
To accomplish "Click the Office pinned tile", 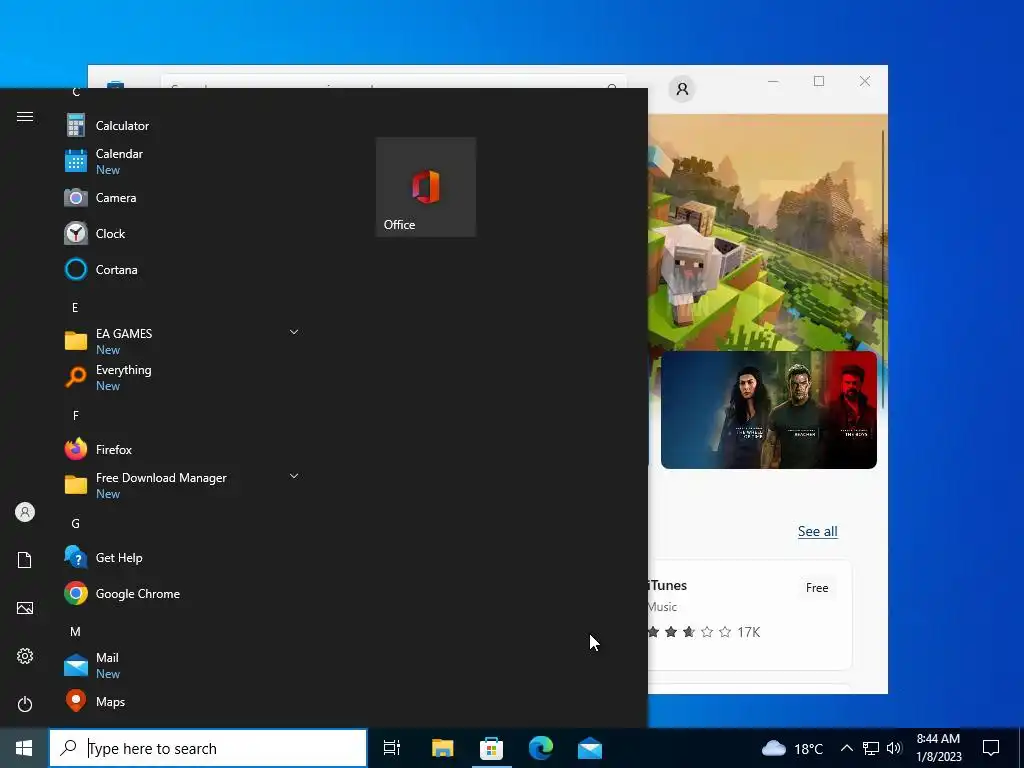I will 426,187.
